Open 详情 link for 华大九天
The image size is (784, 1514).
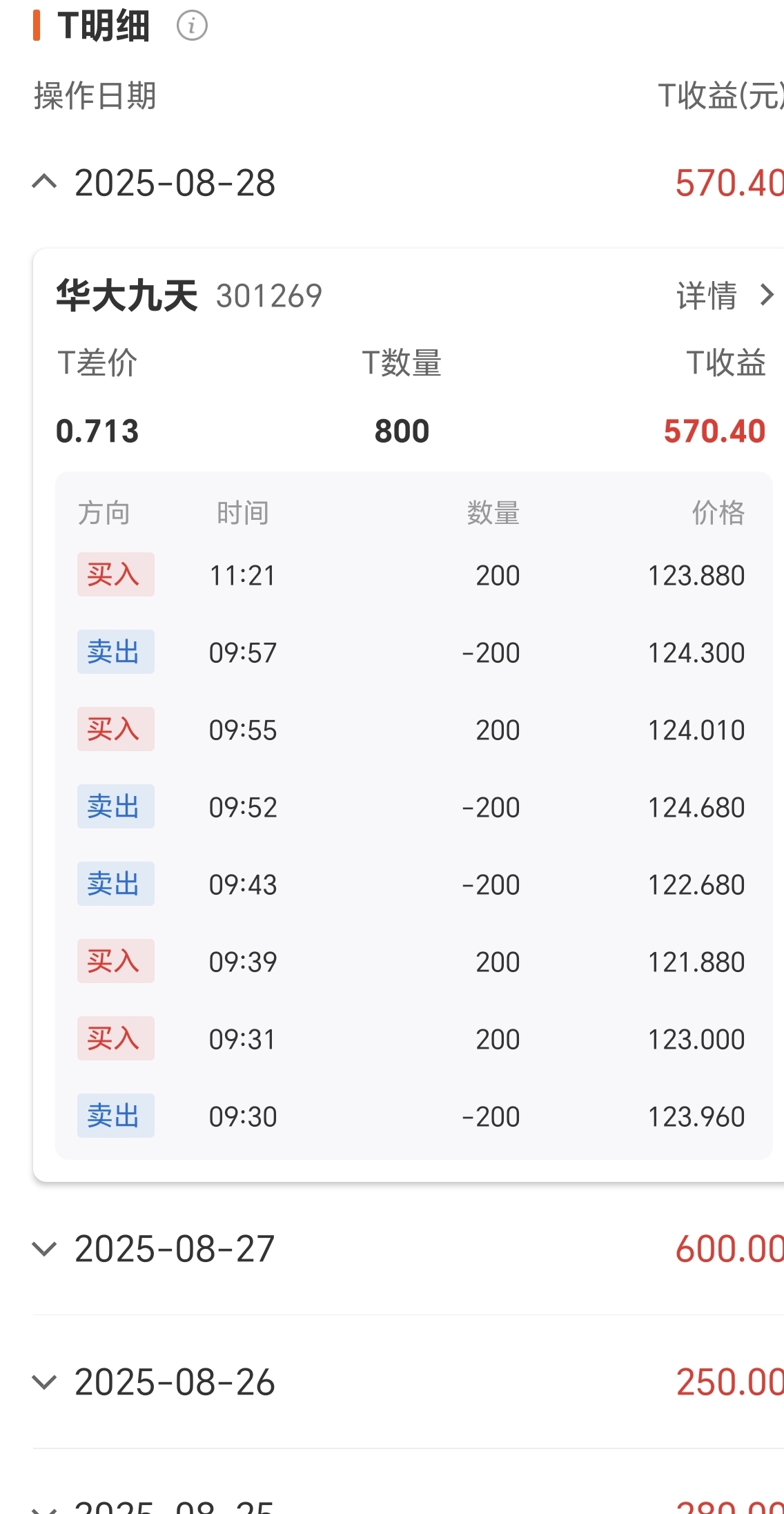click(707, 295)
